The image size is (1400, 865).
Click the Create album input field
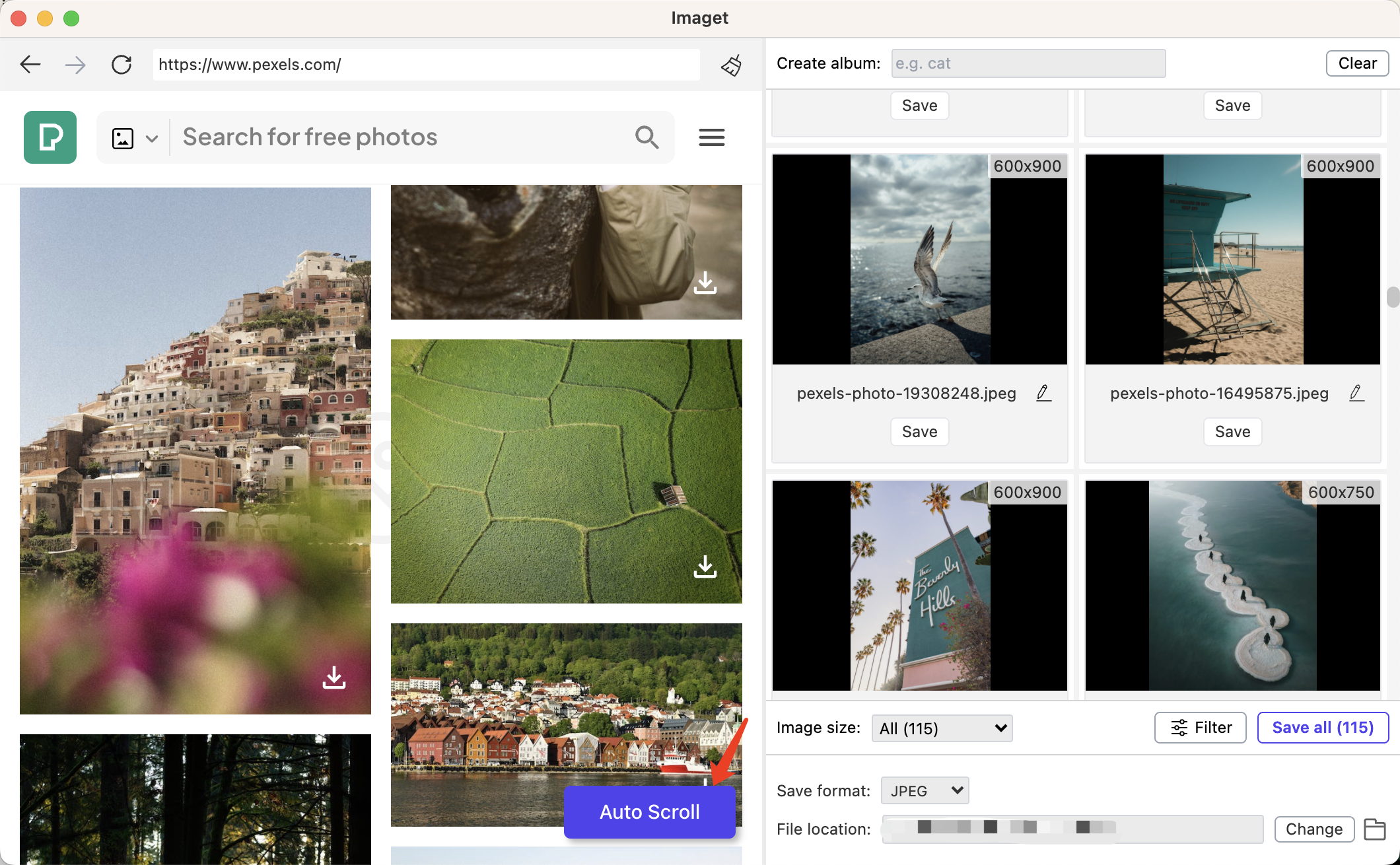1028,63
